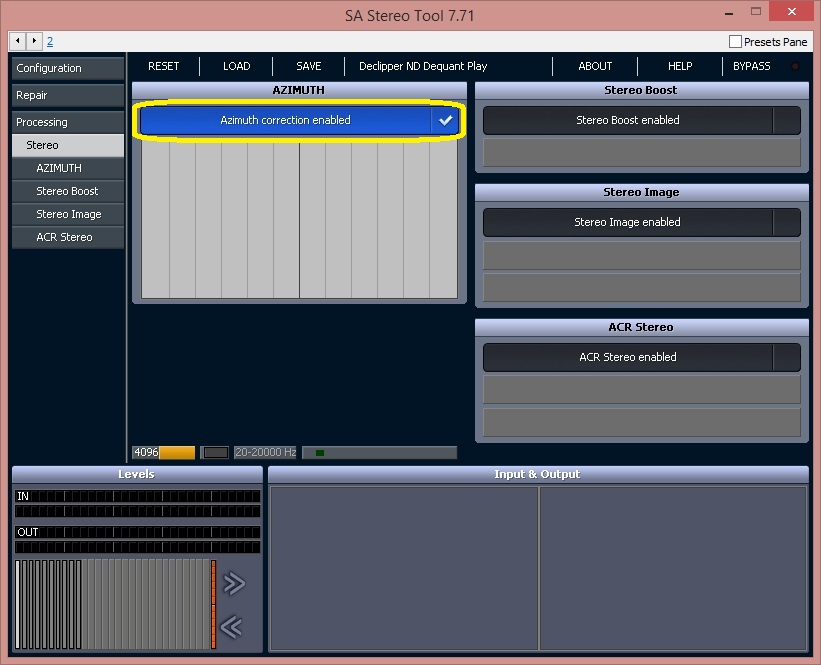The height and width of the screenshot is (665, 821).
Task: Click the back navigation arrow
Action: [18, 41]
